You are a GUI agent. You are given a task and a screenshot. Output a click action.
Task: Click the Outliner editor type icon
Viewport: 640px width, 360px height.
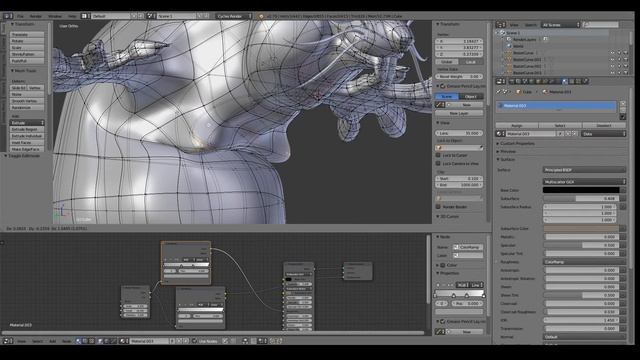point(500,25)
